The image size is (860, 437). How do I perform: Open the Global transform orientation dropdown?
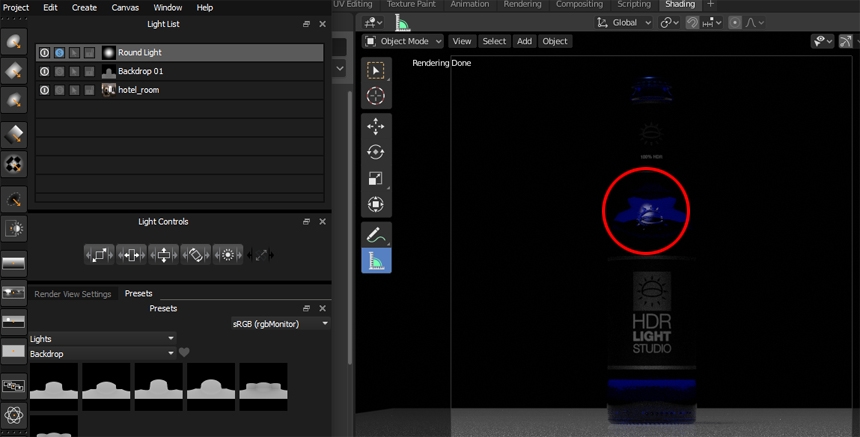(x=624, y=22)
